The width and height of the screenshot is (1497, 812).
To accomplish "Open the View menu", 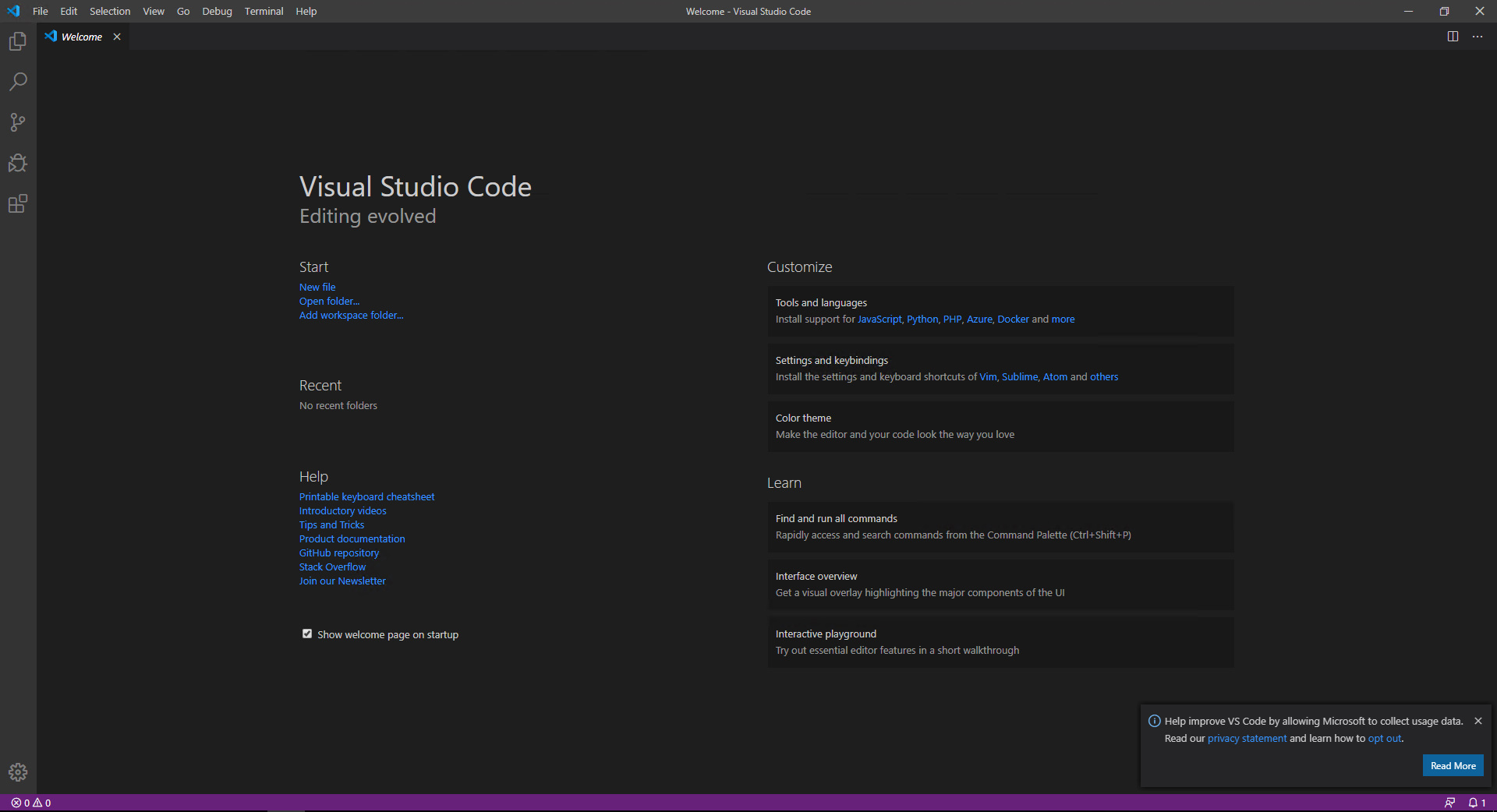I will tap(154, 11).
